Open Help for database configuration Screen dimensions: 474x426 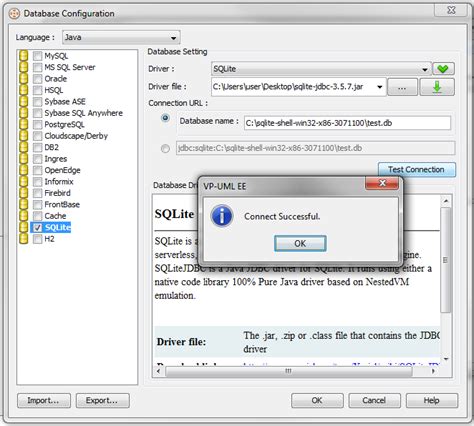click(432, 400)
